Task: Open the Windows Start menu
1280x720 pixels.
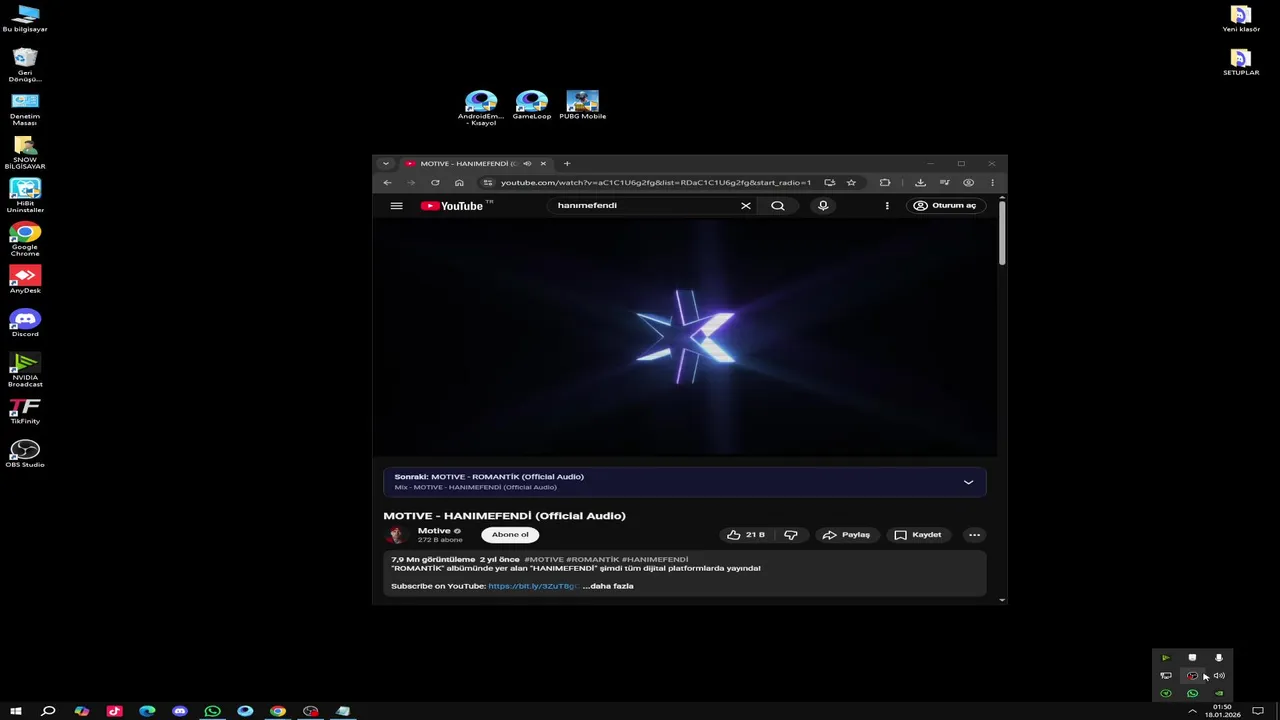Action: (16, 711)
